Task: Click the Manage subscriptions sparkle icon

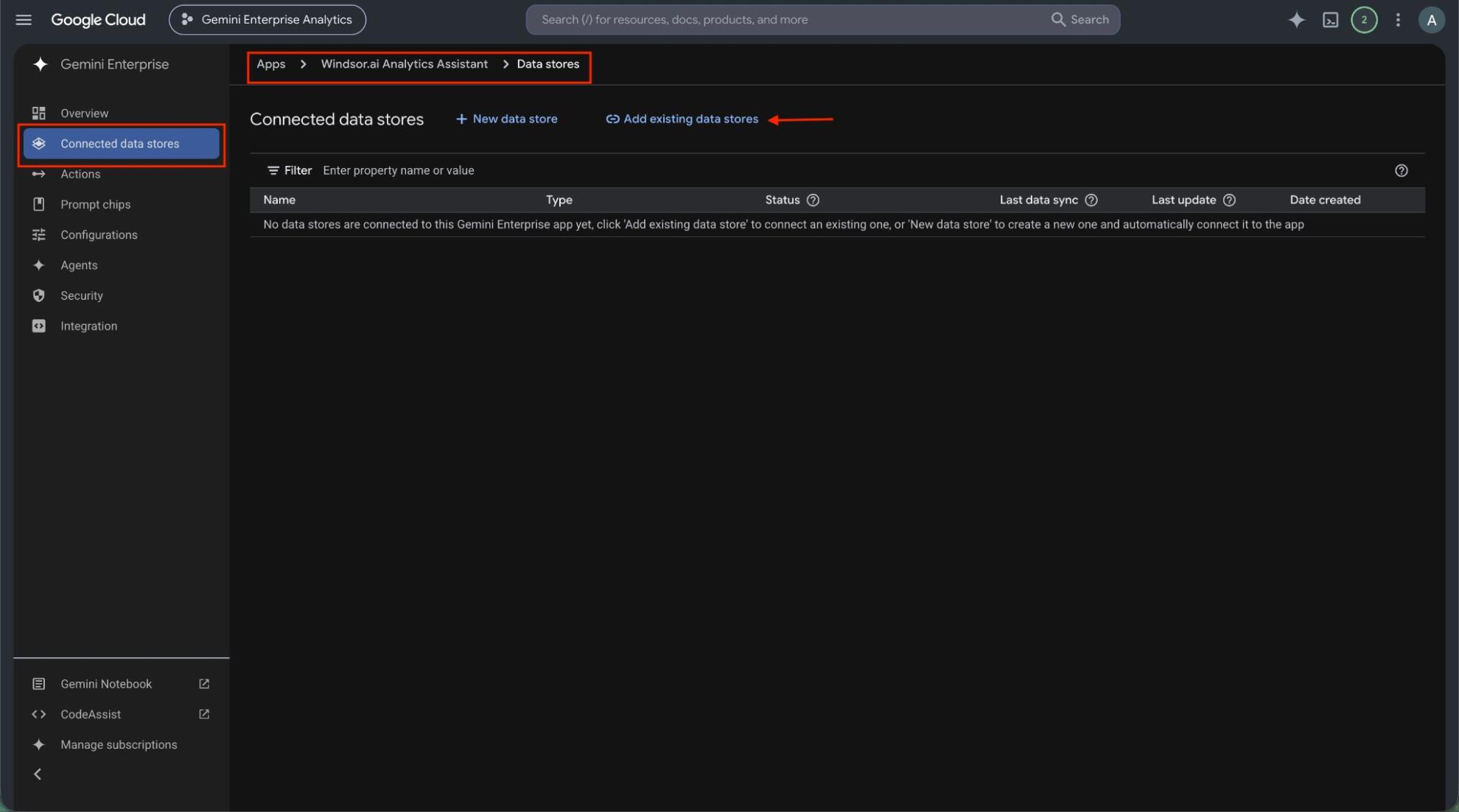Action: pos(39,745)
